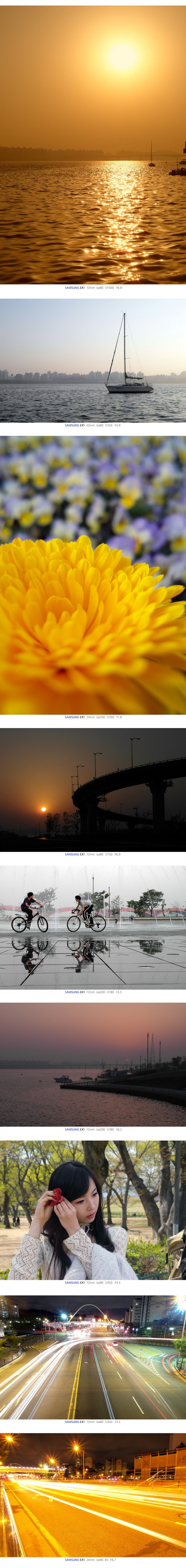The width and height of the screenshot is (186, 1568).
Task: Open the pink dusk marina pier photo
Action: coord(93,1064)
